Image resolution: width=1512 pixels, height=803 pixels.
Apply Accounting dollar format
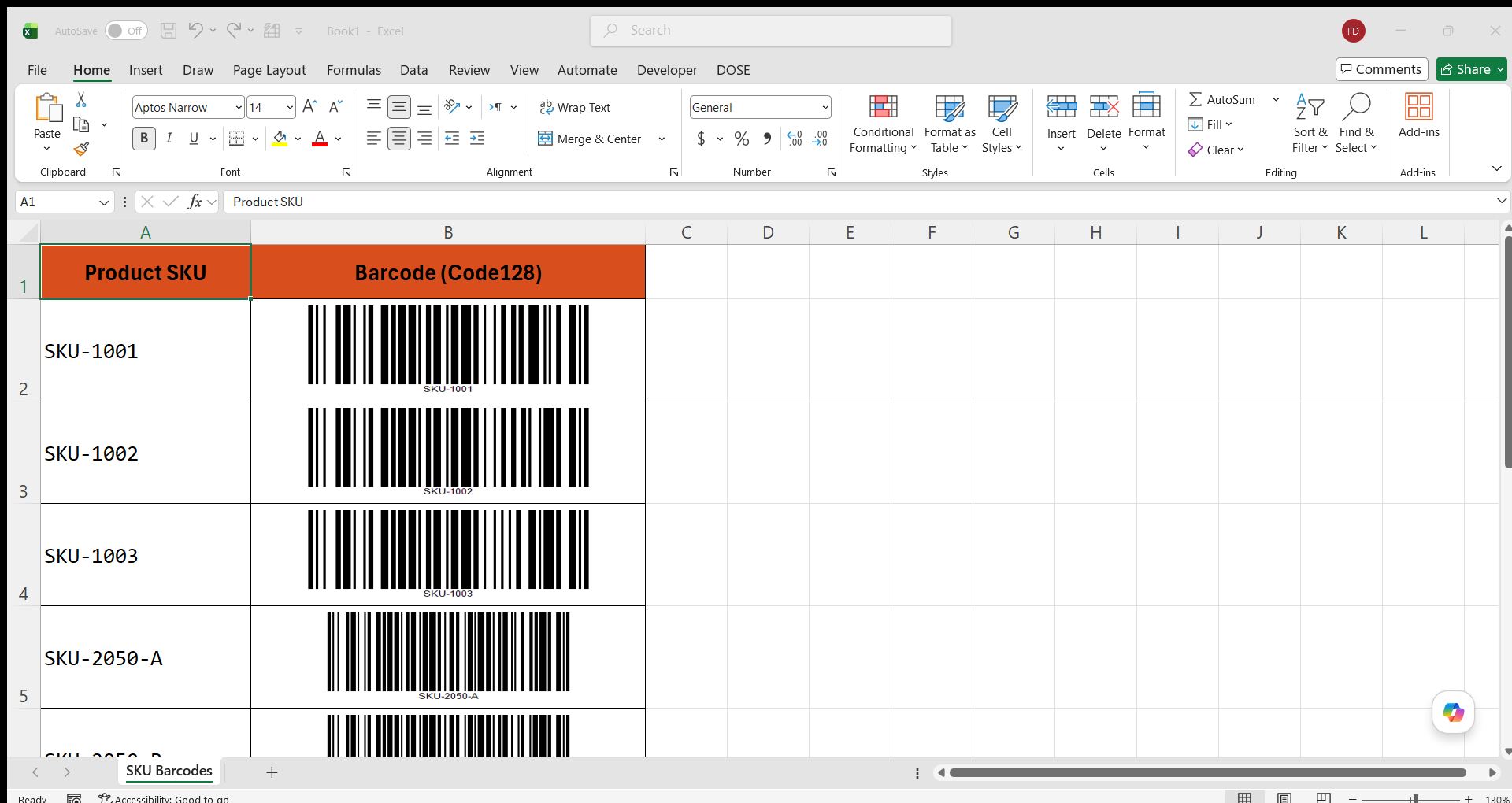pos(701,139)
